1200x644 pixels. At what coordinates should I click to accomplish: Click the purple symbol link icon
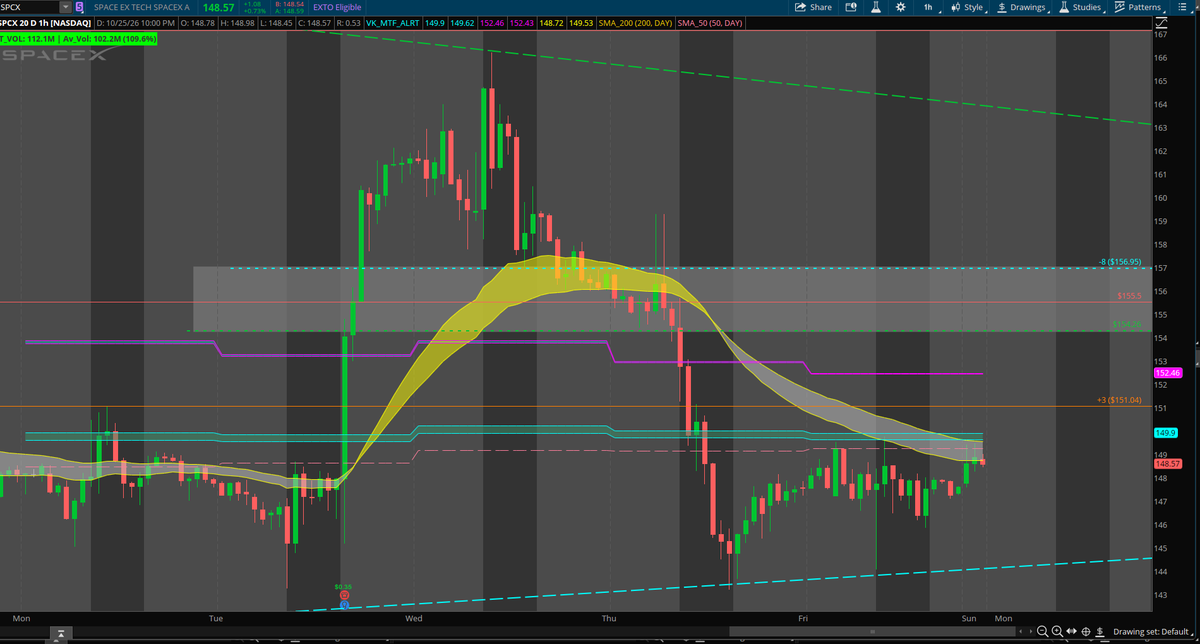tap(80, 7)
